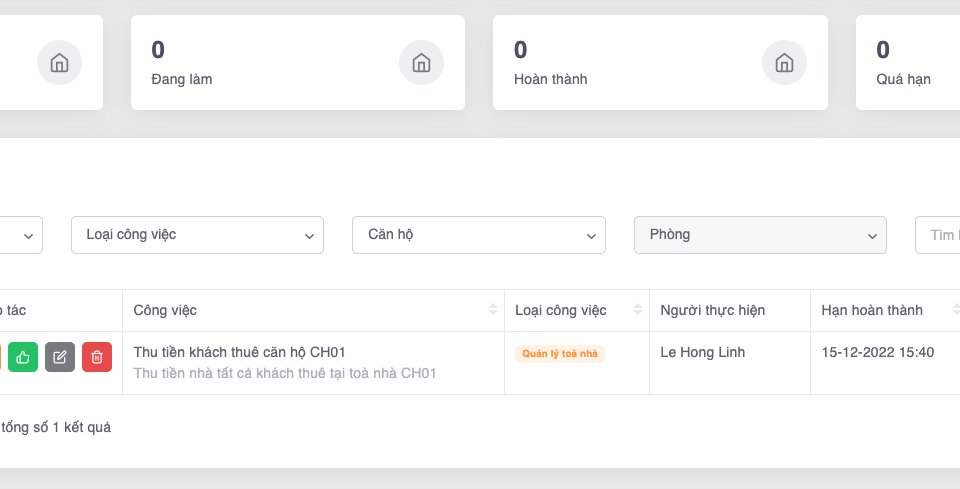The image size is (960, 489).
Task: Click the 15-12-2022 15:40 deadline cell
Action: (877, 352)
